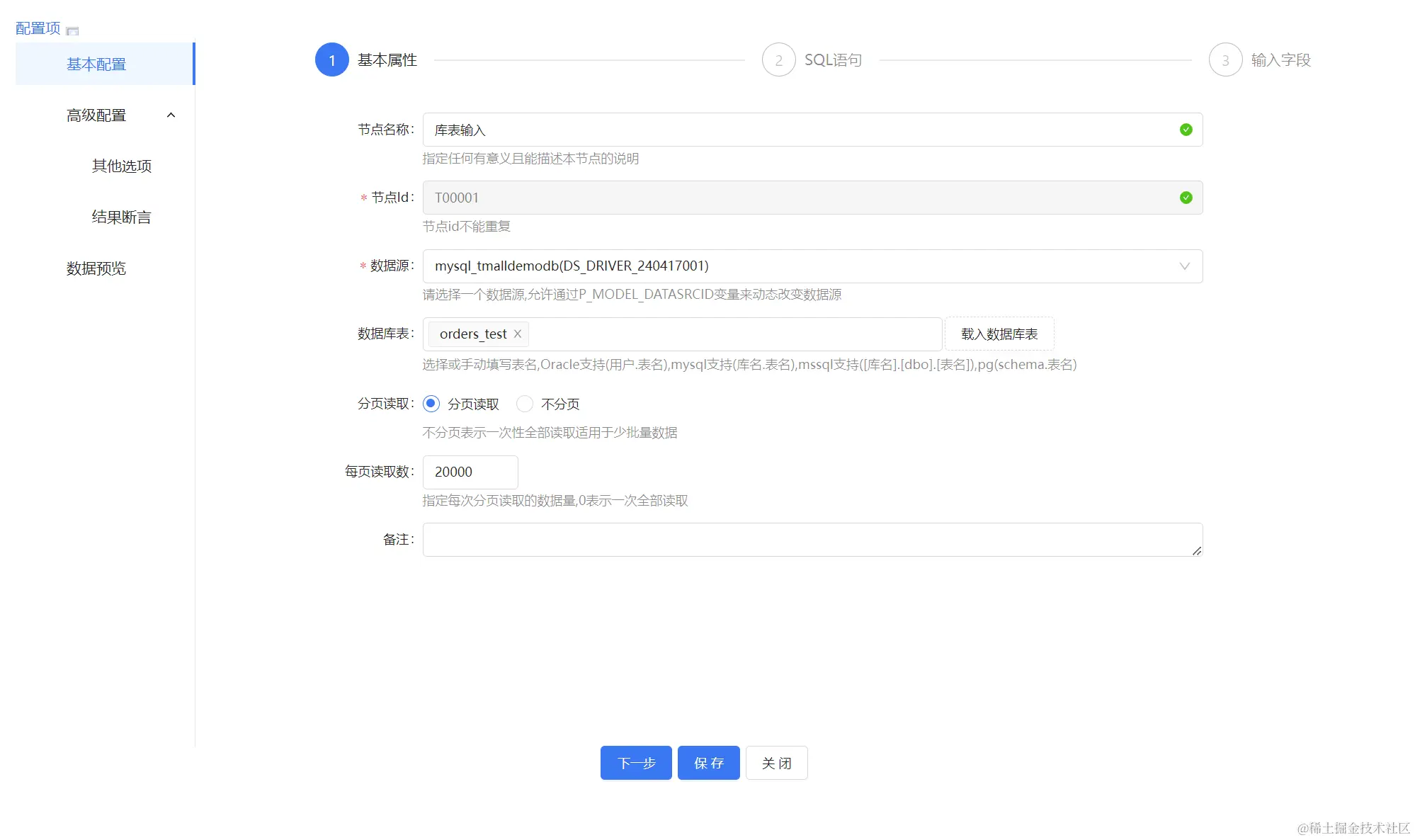
Task: Open the 数据源 dropdown arrow
Action: 1184,266
